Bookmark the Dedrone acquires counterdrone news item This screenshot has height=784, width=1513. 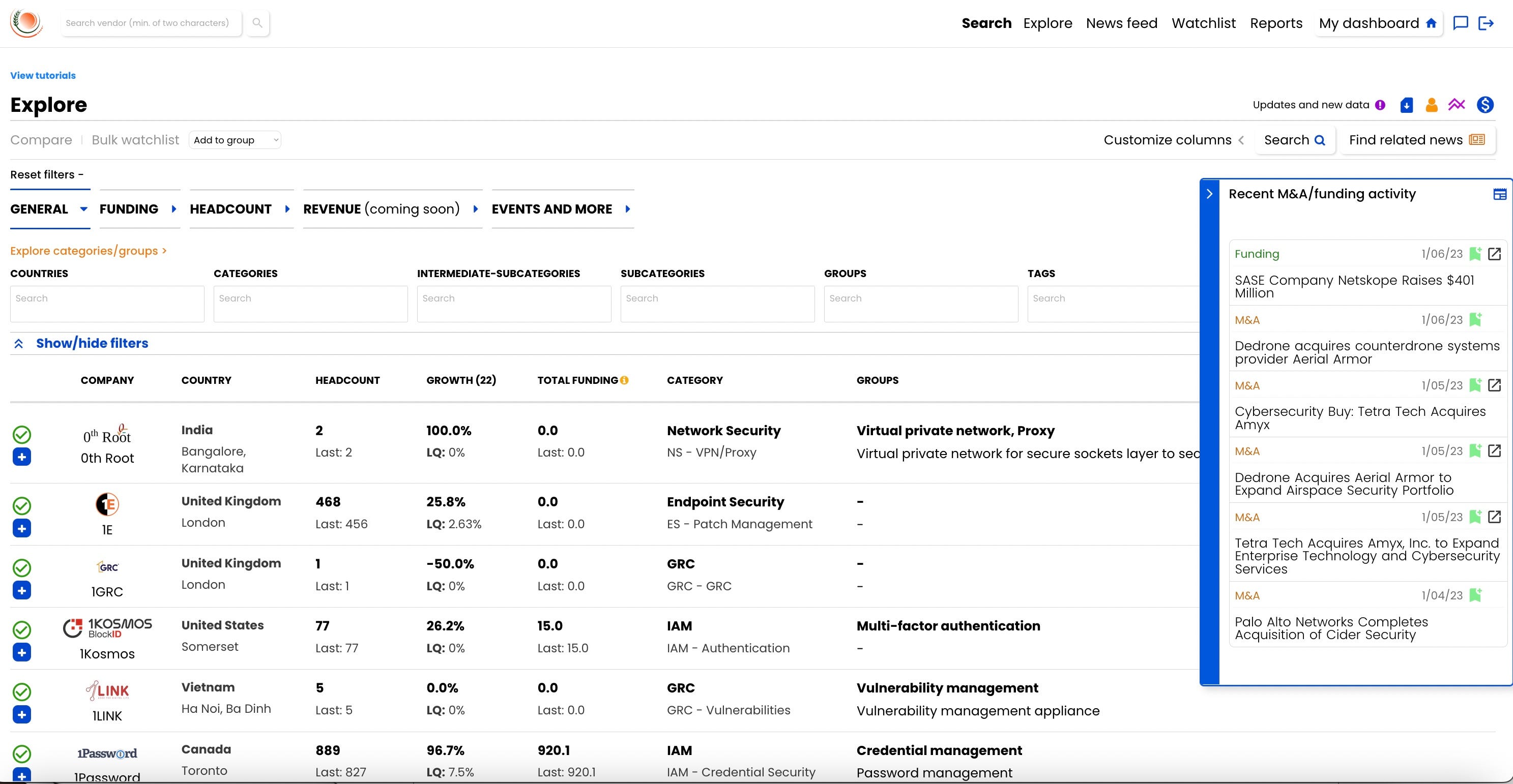[1475, 319]
